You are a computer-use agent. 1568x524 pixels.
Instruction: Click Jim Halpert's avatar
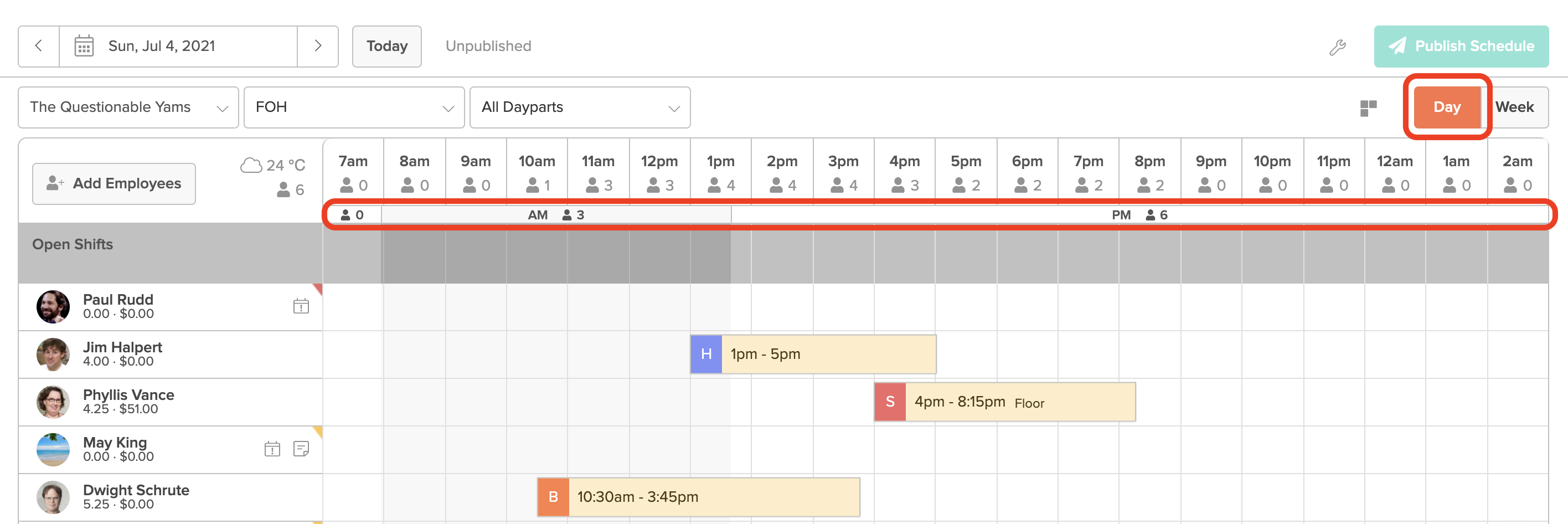(x=53, y=354)
